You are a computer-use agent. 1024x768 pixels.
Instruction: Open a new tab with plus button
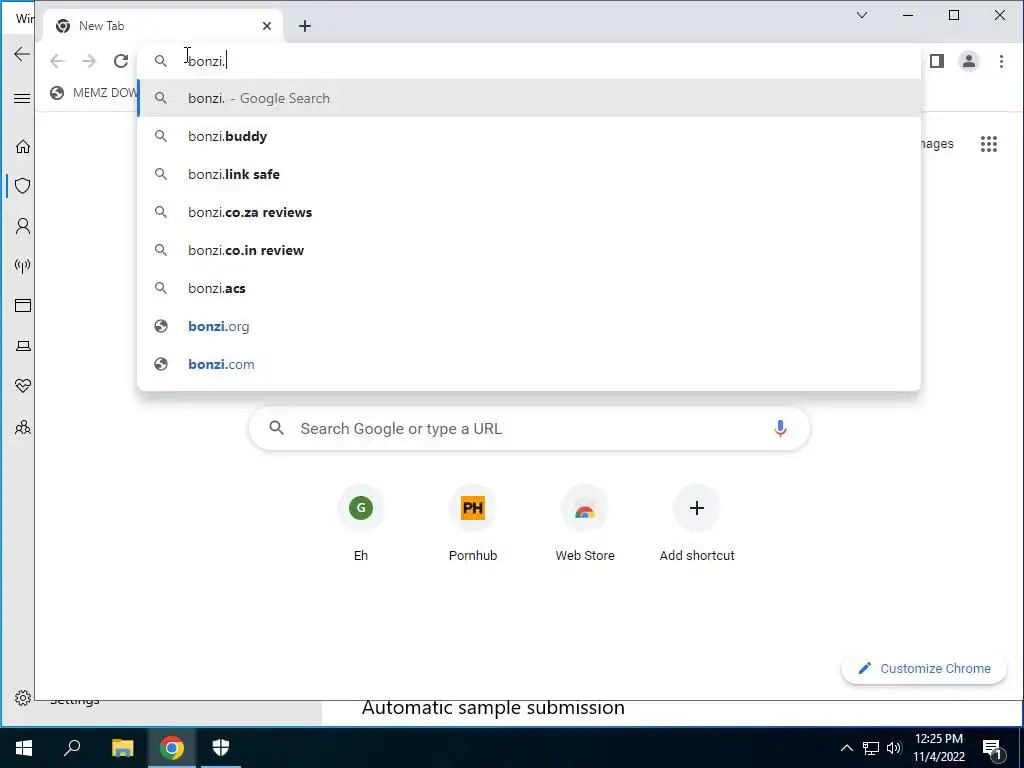[x=305, y=26]
